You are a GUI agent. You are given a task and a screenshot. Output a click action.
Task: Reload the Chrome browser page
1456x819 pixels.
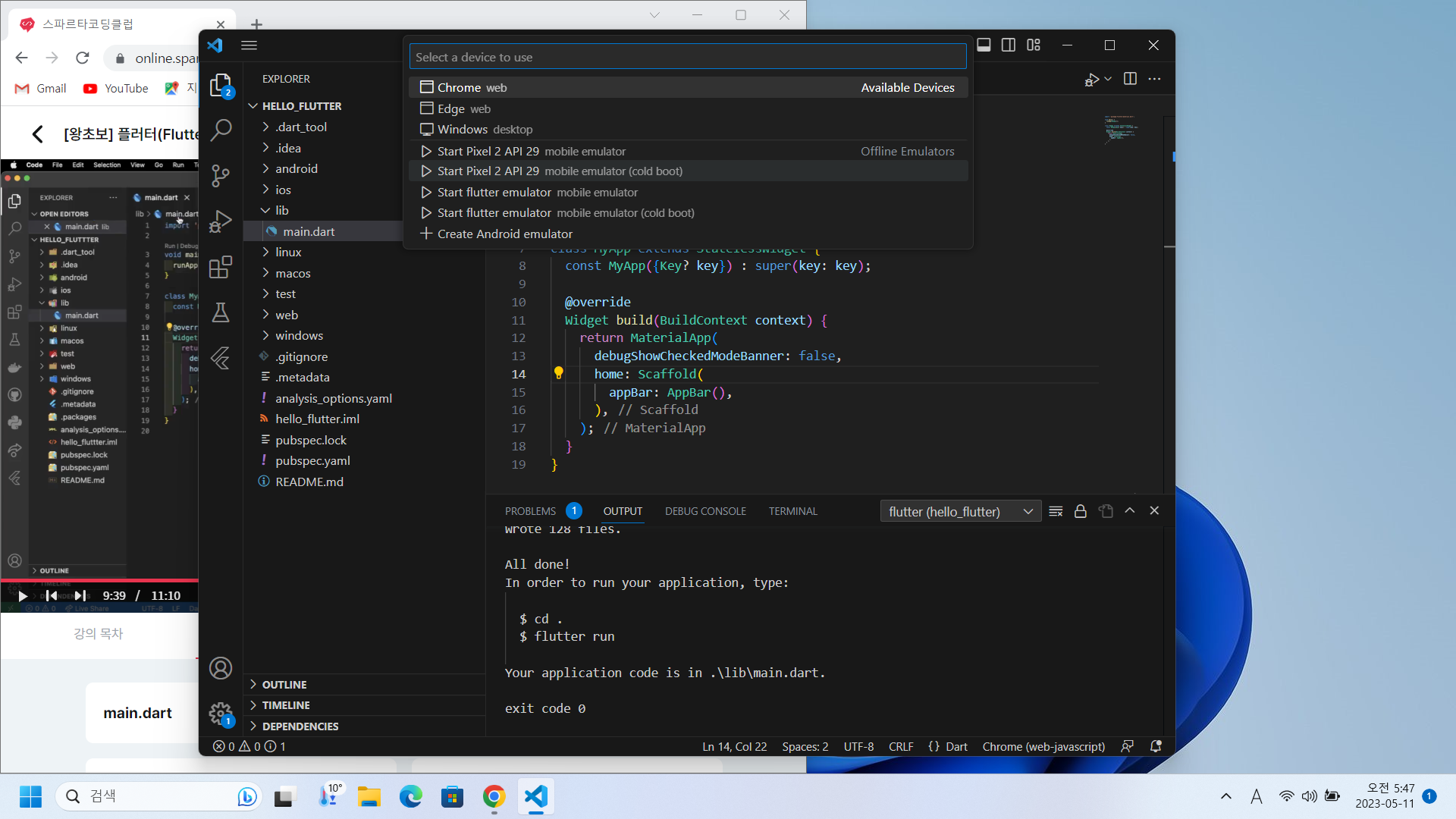tap(83, 58)
